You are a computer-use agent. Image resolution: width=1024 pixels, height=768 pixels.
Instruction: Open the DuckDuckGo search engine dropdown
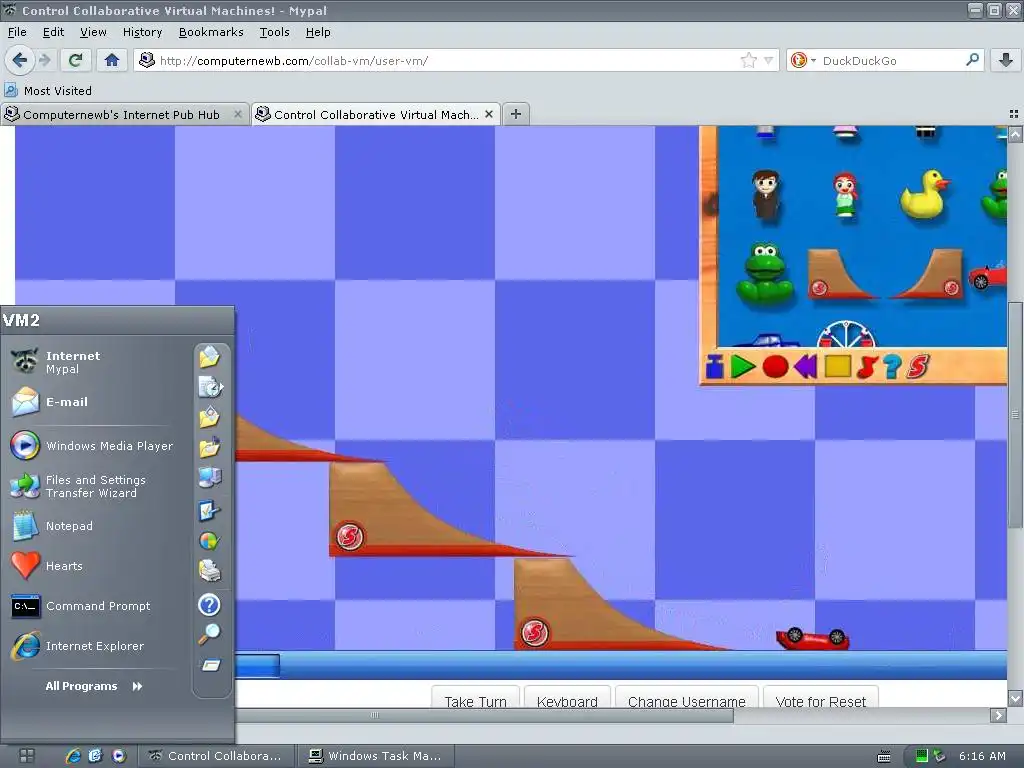(x=803, y=61)
